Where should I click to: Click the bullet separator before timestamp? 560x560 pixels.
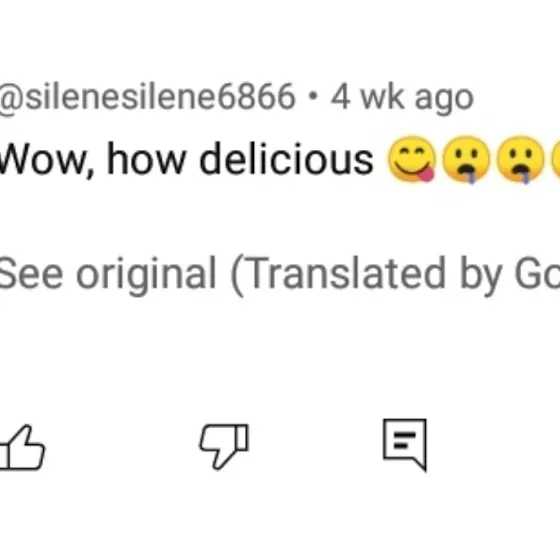point(313,96)
